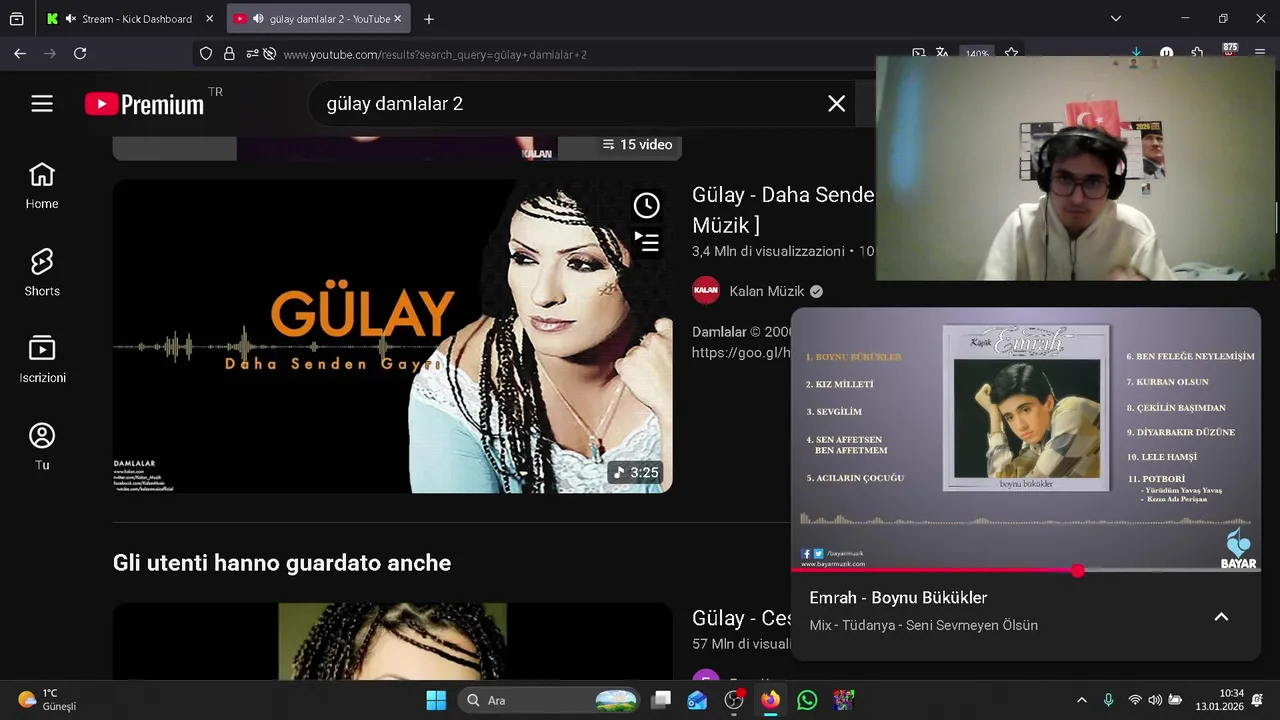Screen dimensions: 1280x720
Task: Close the Stream - Kick Dashboard tab
Action: [209, 19]
